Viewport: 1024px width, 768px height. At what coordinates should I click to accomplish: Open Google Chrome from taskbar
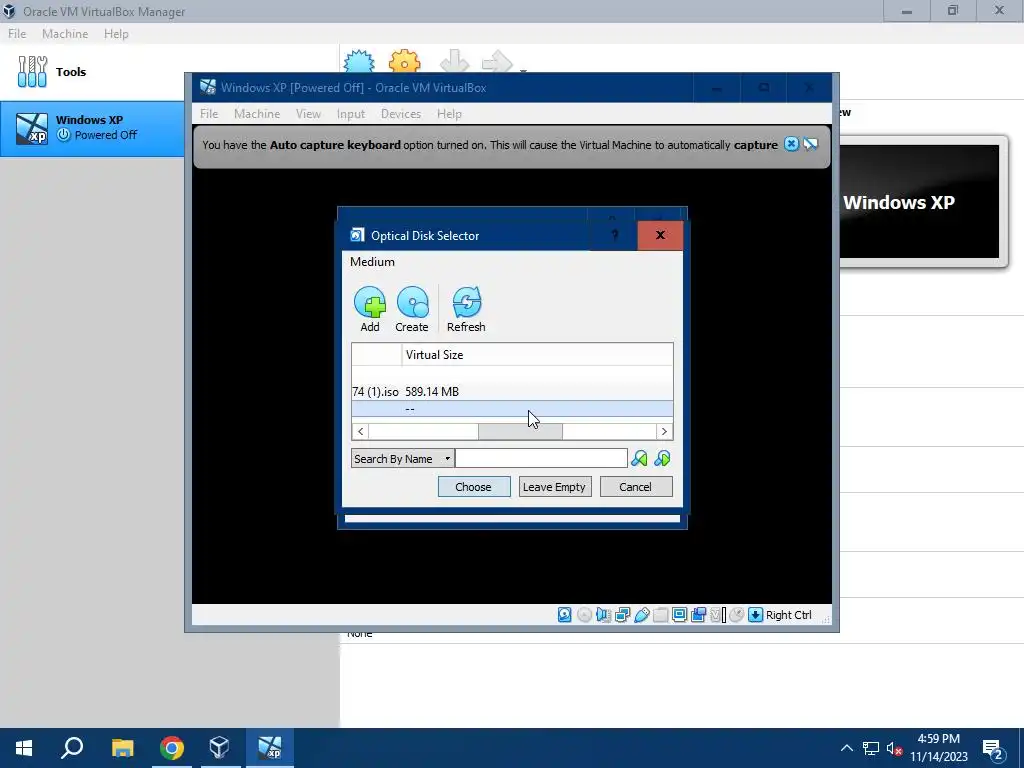[x=171, y=748]
